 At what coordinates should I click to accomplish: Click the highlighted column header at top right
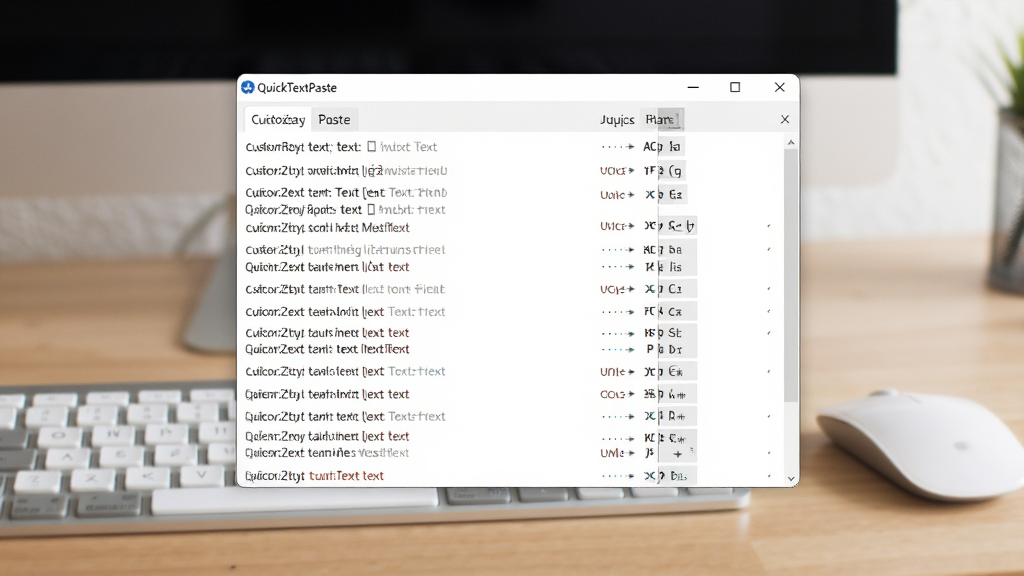tap(662, 120)
